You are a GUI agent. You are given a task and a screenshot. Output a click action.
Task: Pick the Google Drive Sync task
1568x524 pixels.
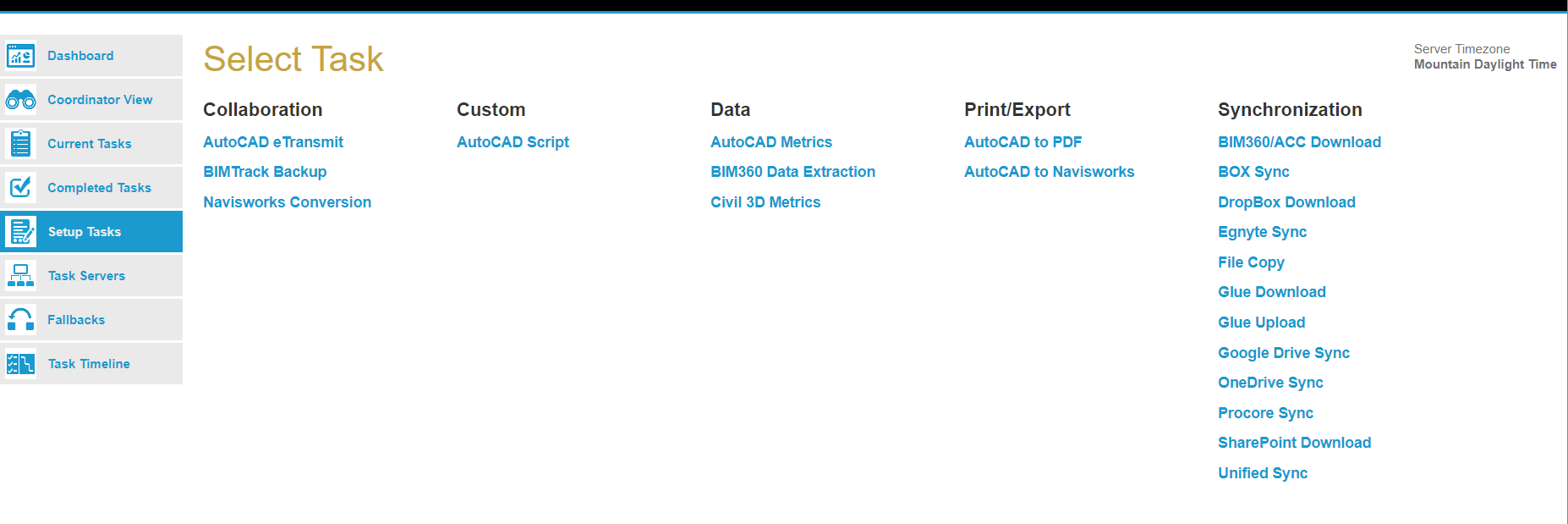(x=1283, y=353)
